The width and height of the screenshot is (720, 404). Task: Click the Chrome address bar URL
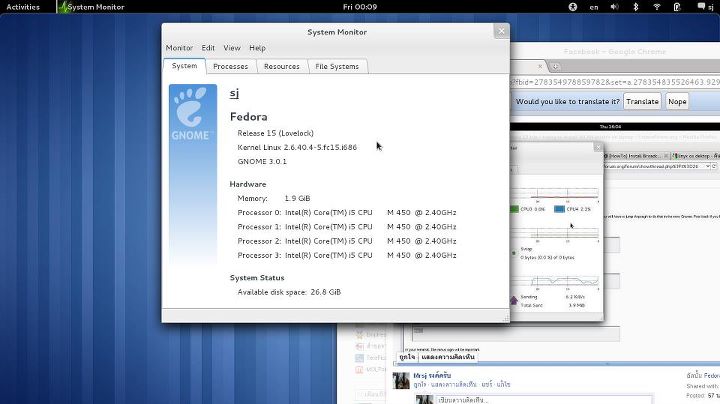[x=615, y=82]
